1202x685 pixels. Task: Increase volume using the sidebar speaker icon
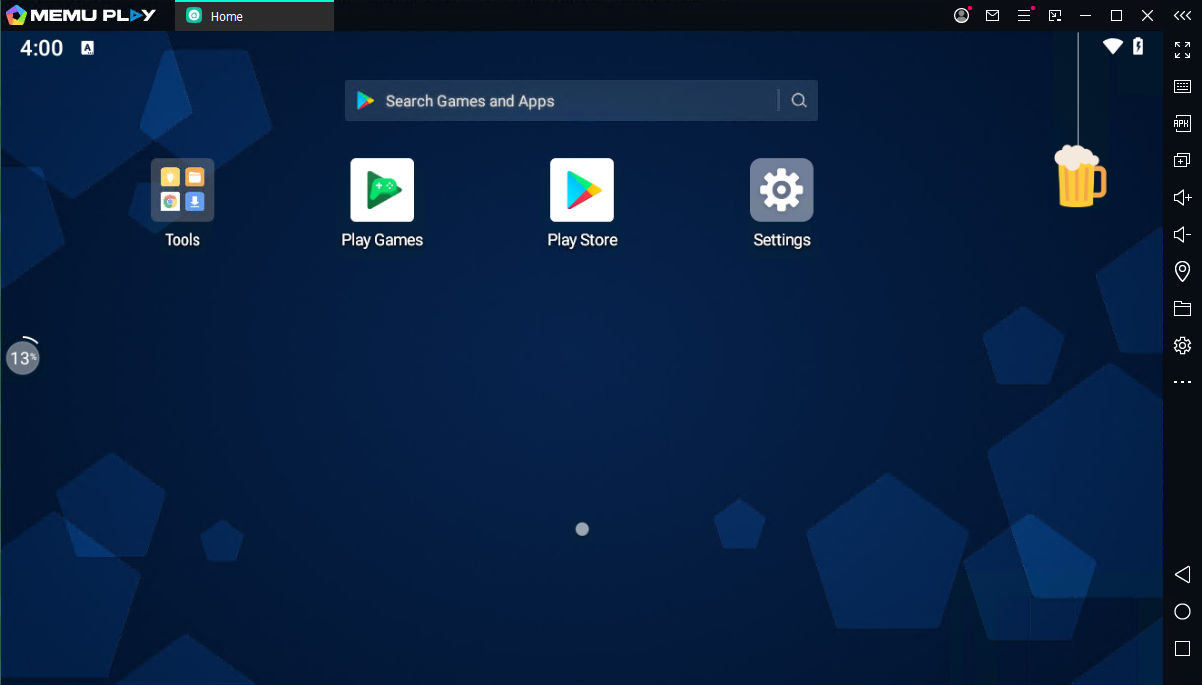click(1182, 197)
